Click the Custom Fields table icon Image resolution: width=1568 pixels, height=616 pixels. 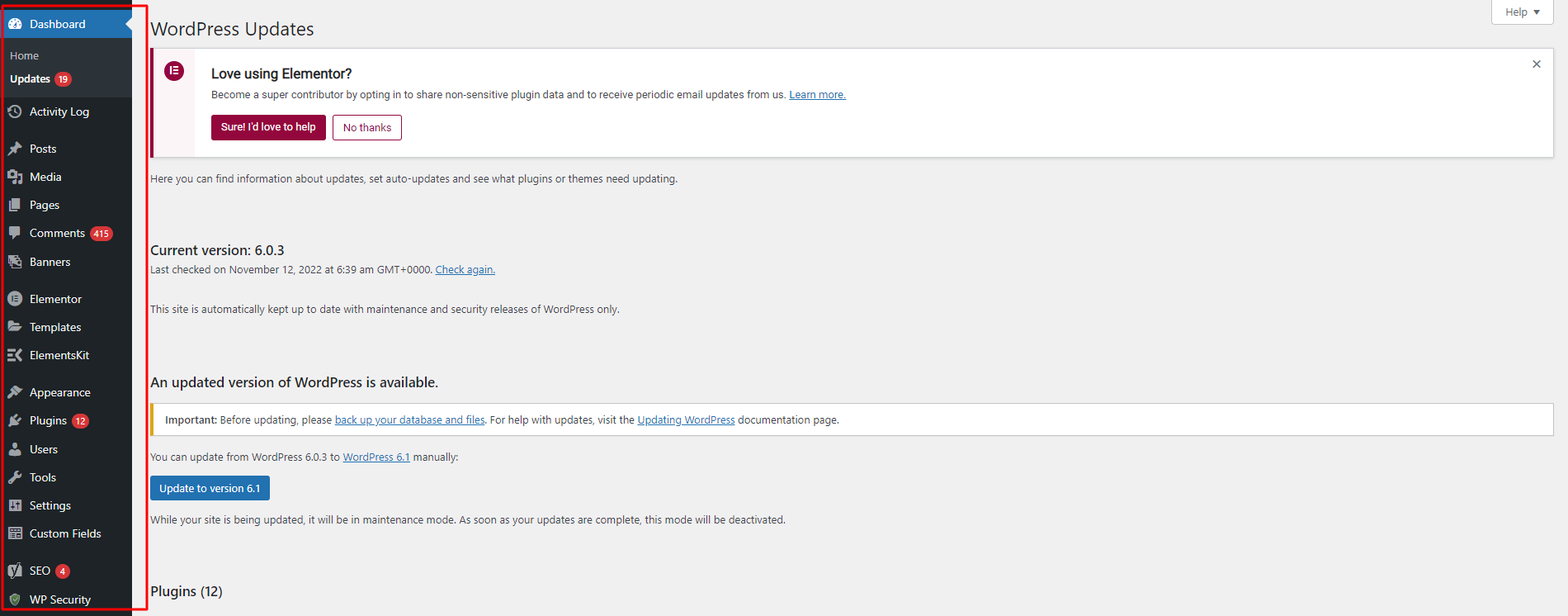[x=15, y=533]
